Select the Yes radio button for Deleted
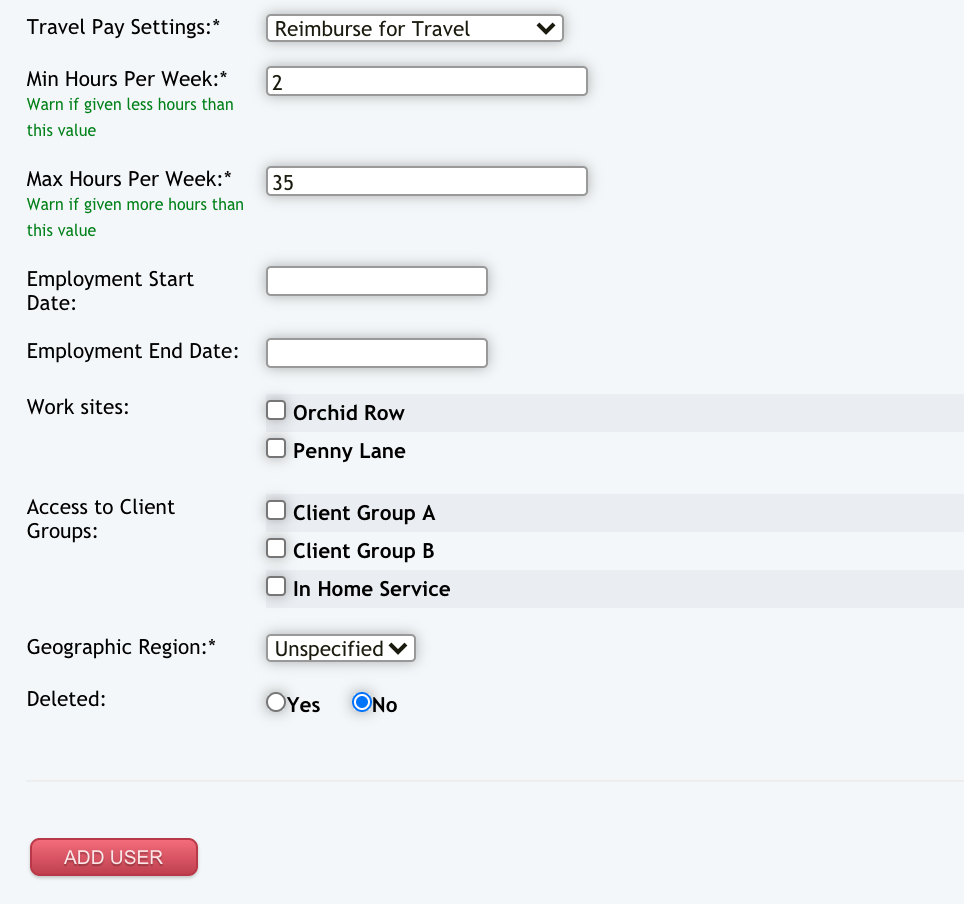Screen dimensions: 964x904 pyautogui.click(x=276, y=703)
